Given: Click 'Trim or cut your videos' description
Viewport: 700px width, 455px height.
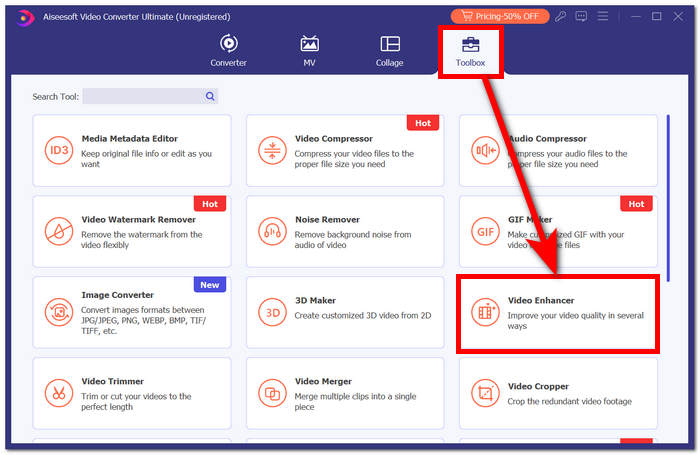Looking at the screenshot, I should click(x=136, y=401).
